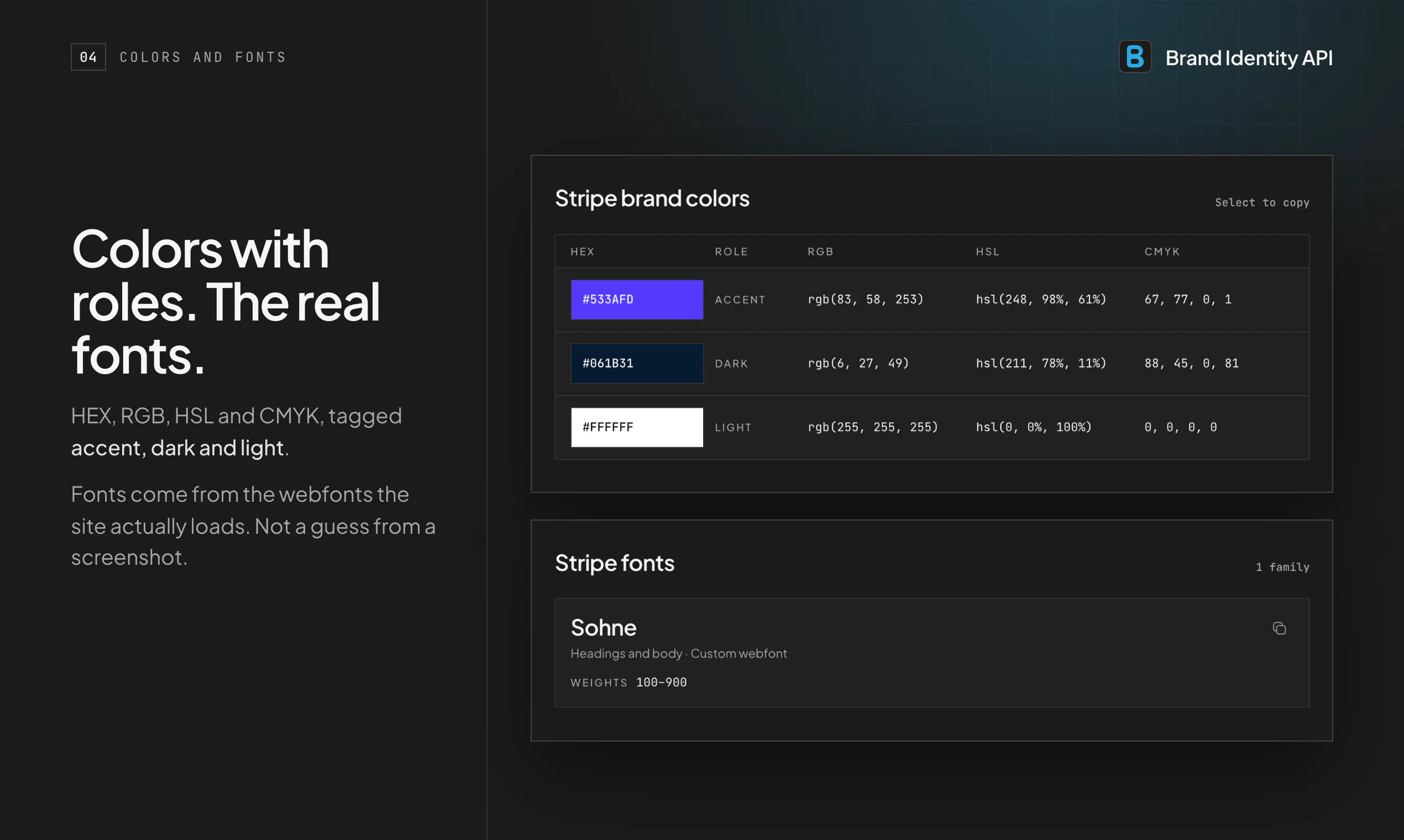
Task: Click the rgb(255, 255, 255) value
Action: click(x=872, y=427)
